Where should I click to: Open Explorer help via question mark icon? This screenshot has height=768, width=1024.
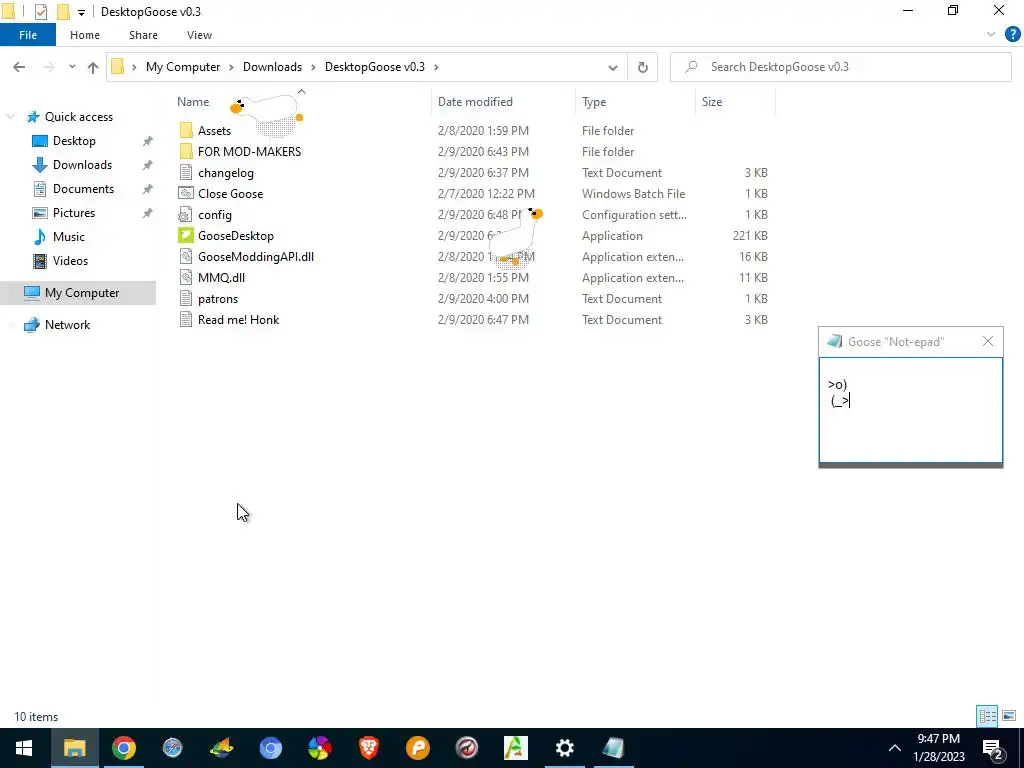pos(1012,35)
